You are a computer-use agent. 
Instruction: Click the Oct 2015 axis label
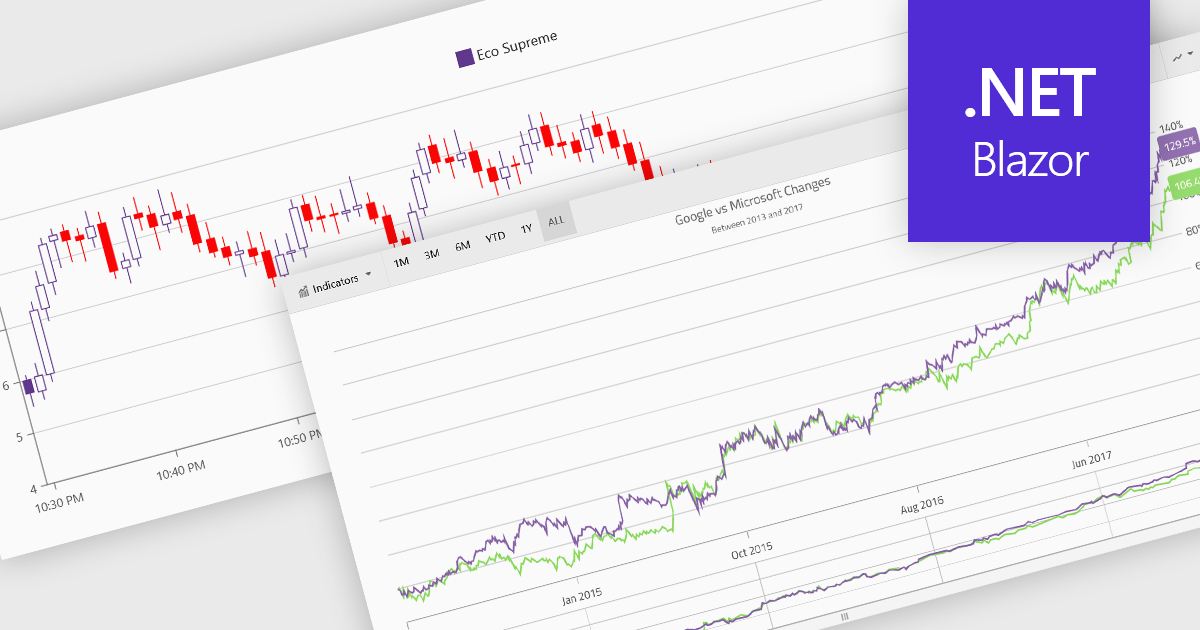tap(751, 551)
